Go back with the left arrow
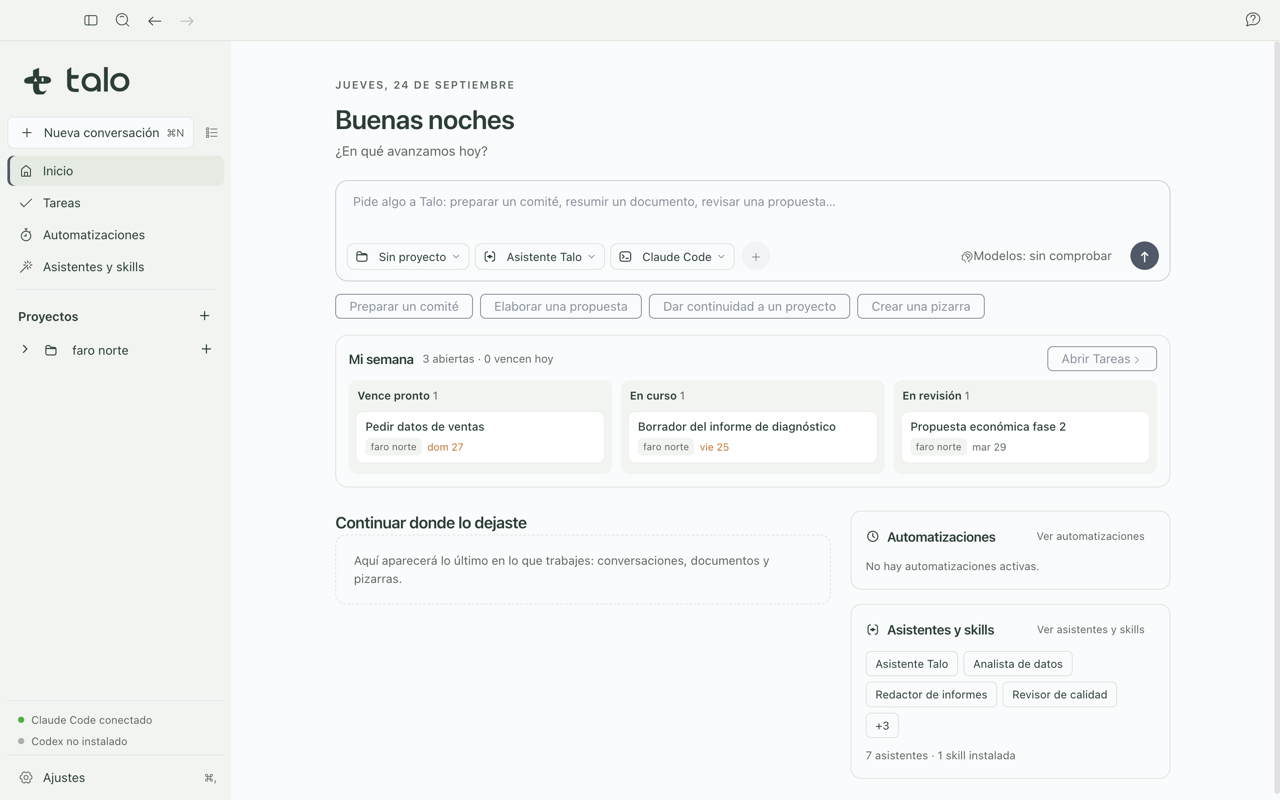1280x800 pixels. [x=155, y=20]
